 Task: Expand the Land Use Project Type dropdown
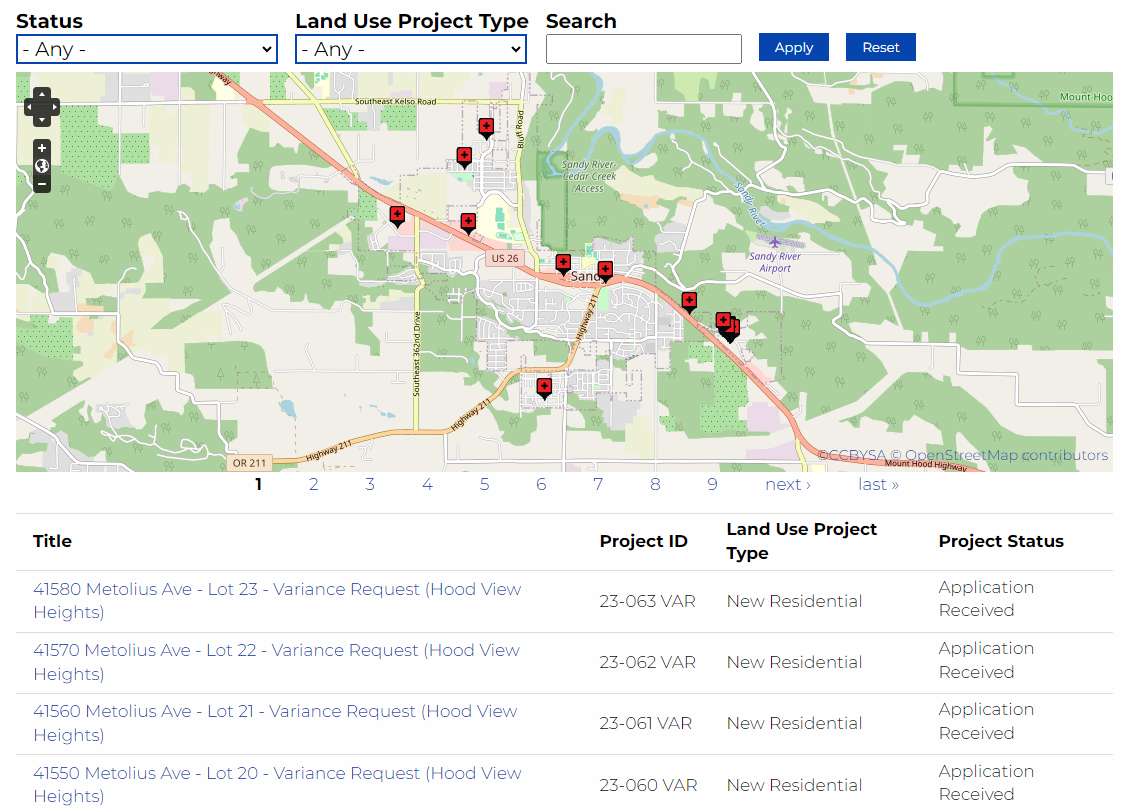[411, 49]
